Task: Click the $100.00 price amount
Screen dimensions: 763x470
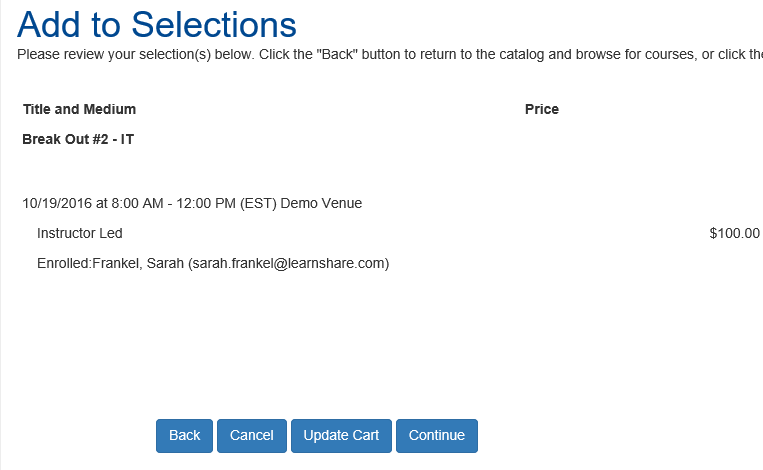Action: pyautogui.click(x=734, y=233)
